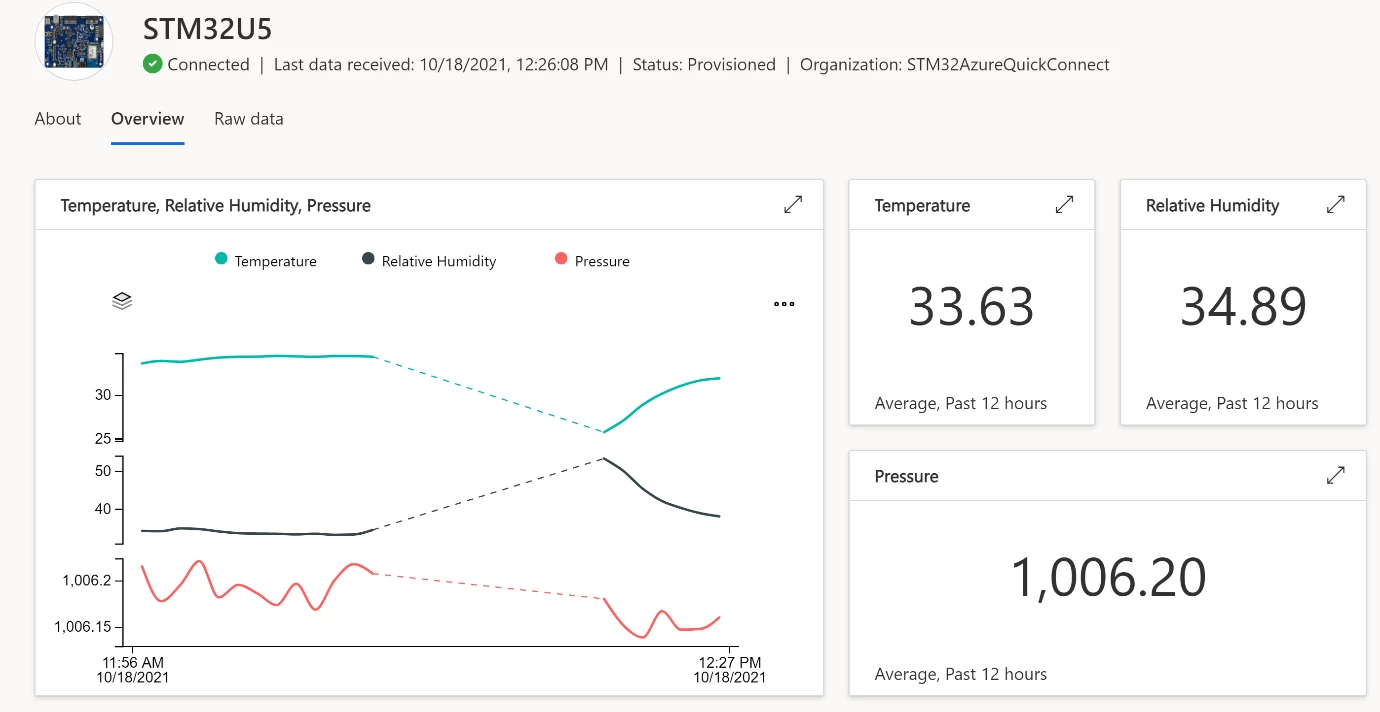The width and height of the screenshot is (1380, 712).
Task: Open the Raw data tab
Action: point(249,119)
